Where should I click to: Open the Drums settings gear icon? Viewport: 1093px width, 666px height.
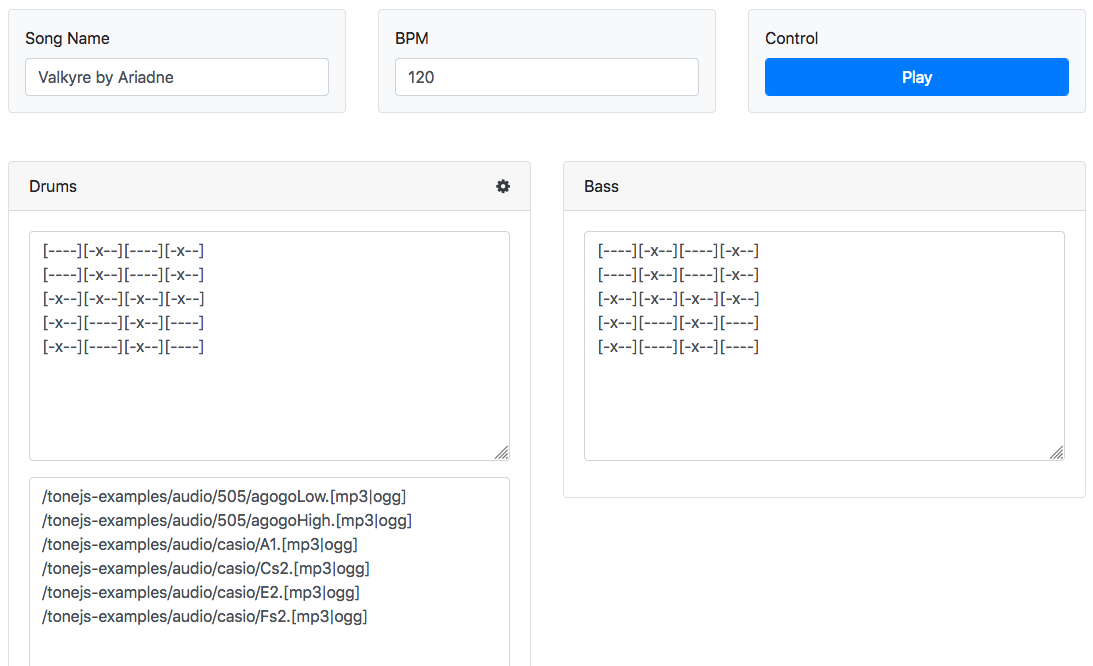point(503,186)
